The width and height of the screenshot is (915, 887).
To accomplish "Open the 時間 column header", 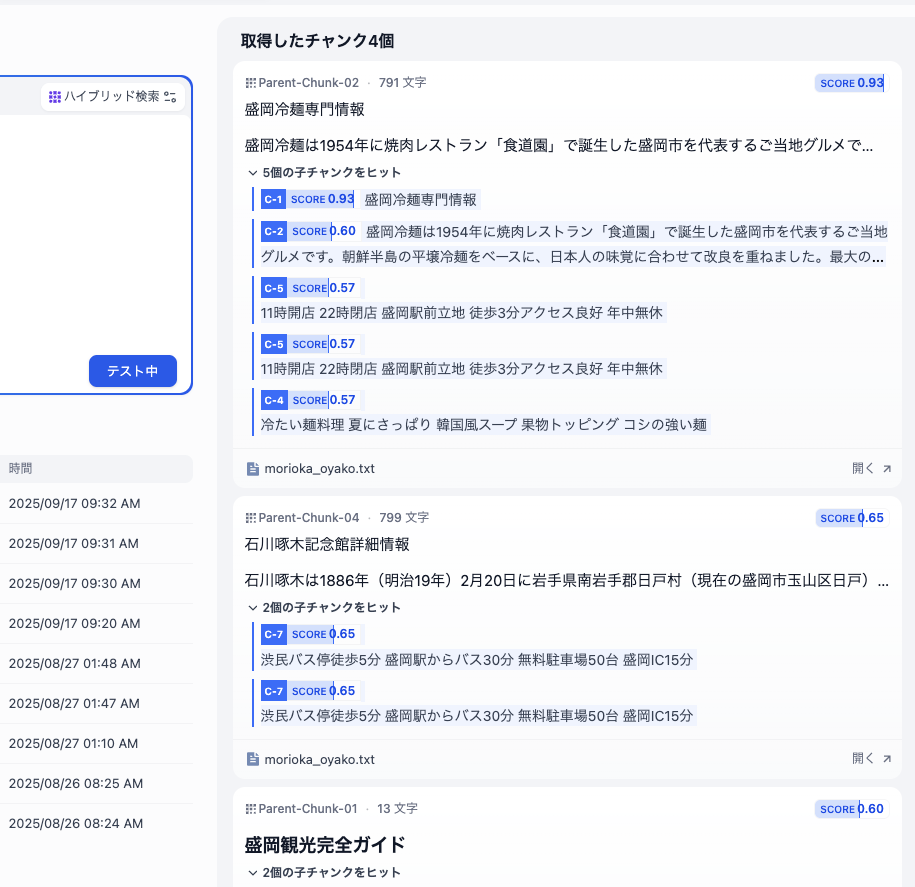I will click(x=22, y=468).
